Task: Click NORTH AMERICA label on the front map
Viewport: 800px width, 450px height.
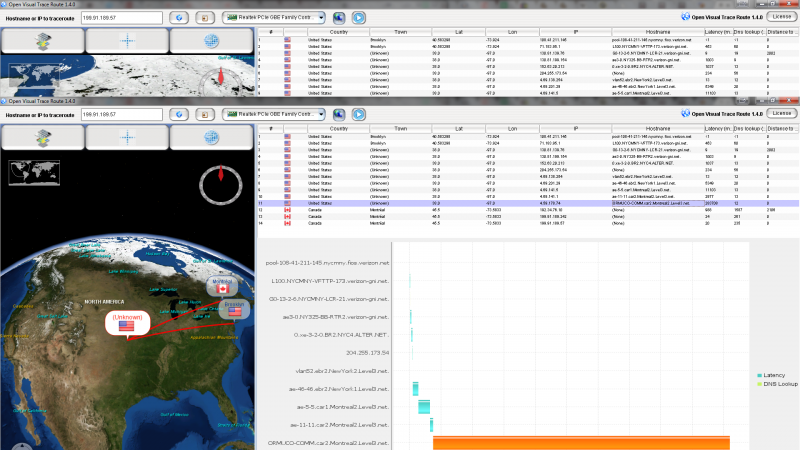Action: (104, 302)
